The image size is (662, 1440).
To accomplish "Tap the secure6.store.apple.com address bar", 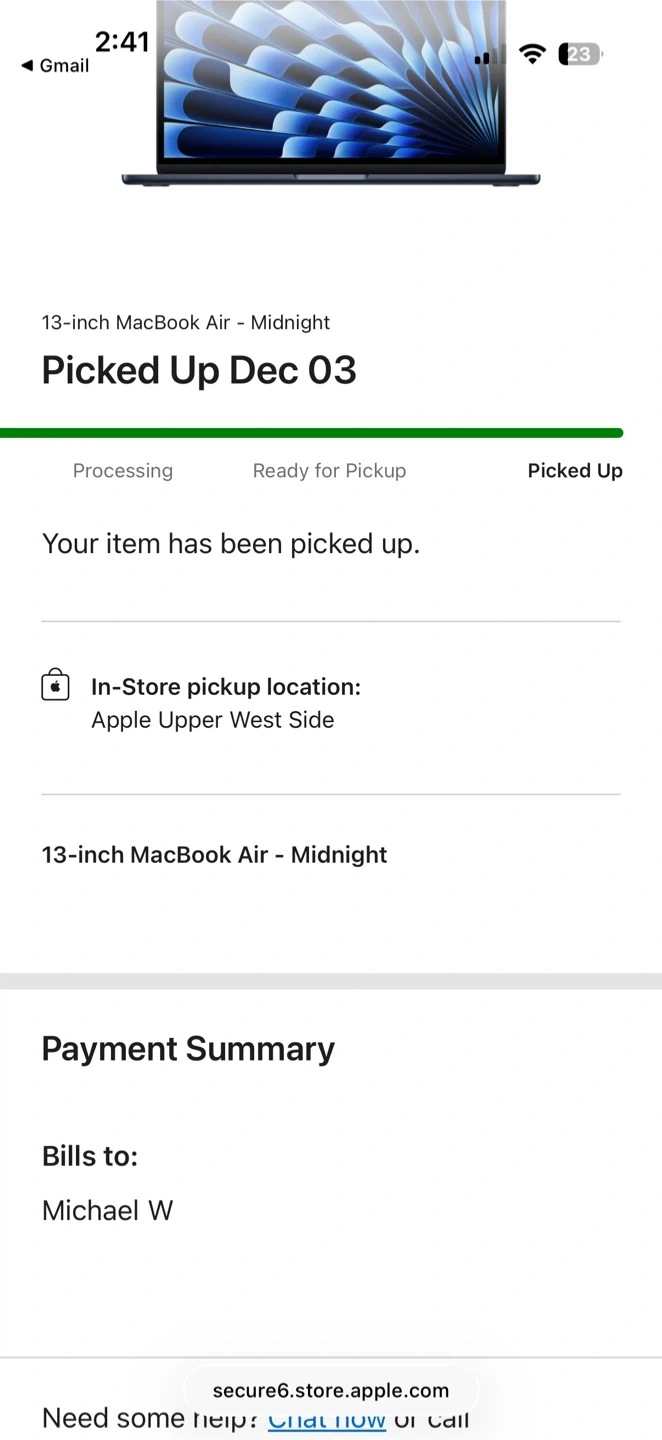I will [x=331, y=1390].
